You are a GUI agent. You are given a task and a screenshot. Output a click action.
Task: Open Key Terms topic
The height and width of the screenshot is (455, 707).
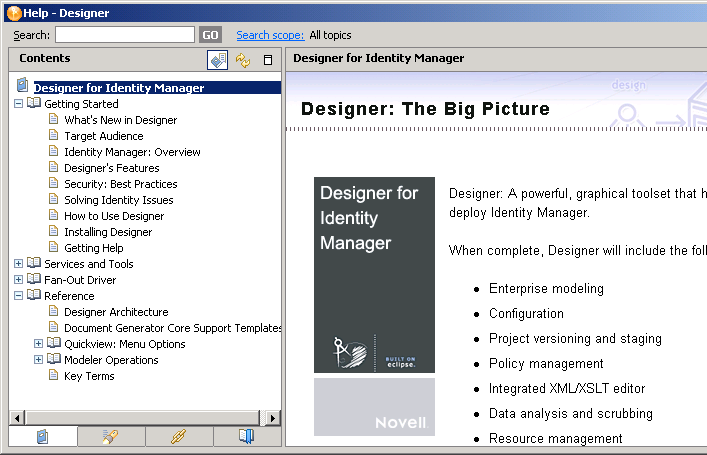click(89, 376)
